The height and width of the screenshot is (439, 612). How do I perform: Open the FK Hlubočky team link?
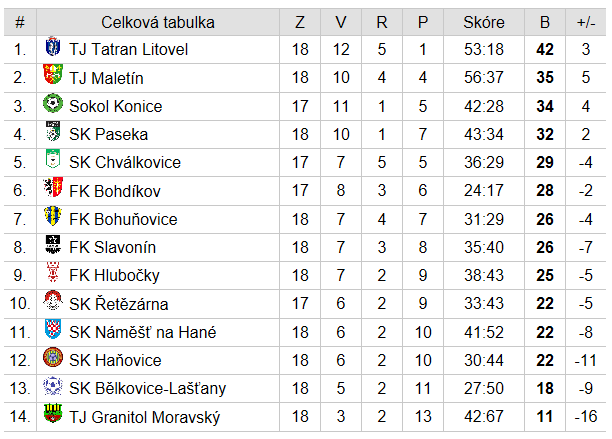(114, 275)
